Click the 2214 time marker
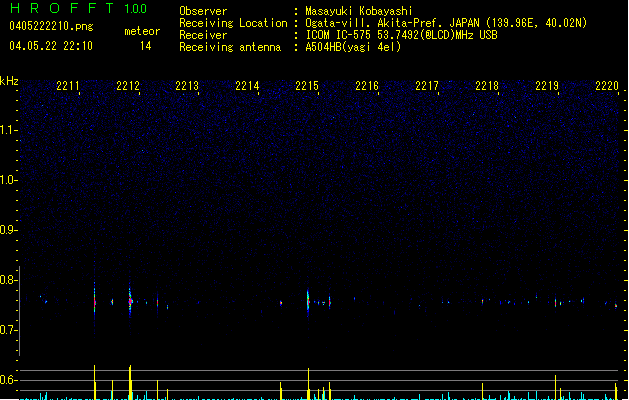Screen dimensions: 629x400 pyautogui.click(x=247, y=86)
